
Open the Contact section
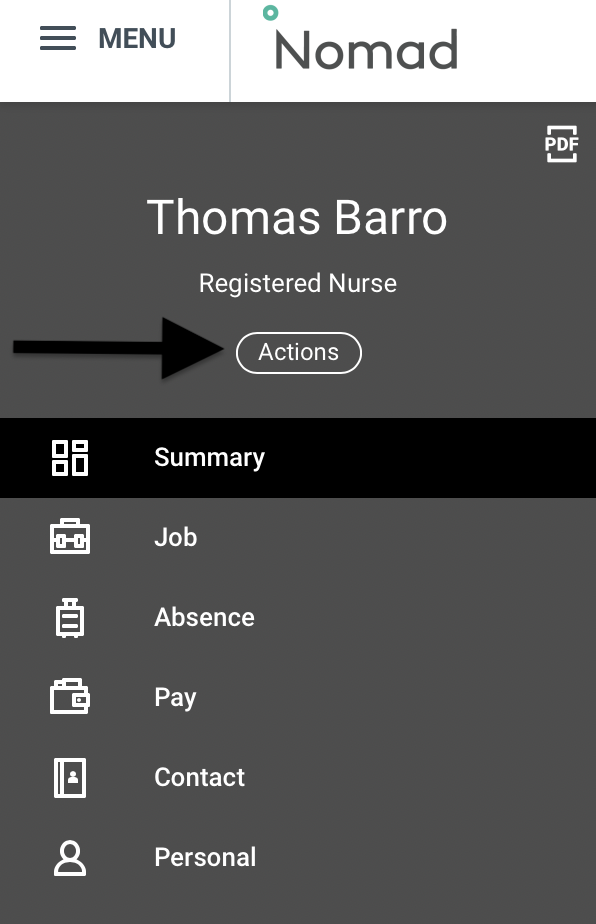[x=199, y=777]
